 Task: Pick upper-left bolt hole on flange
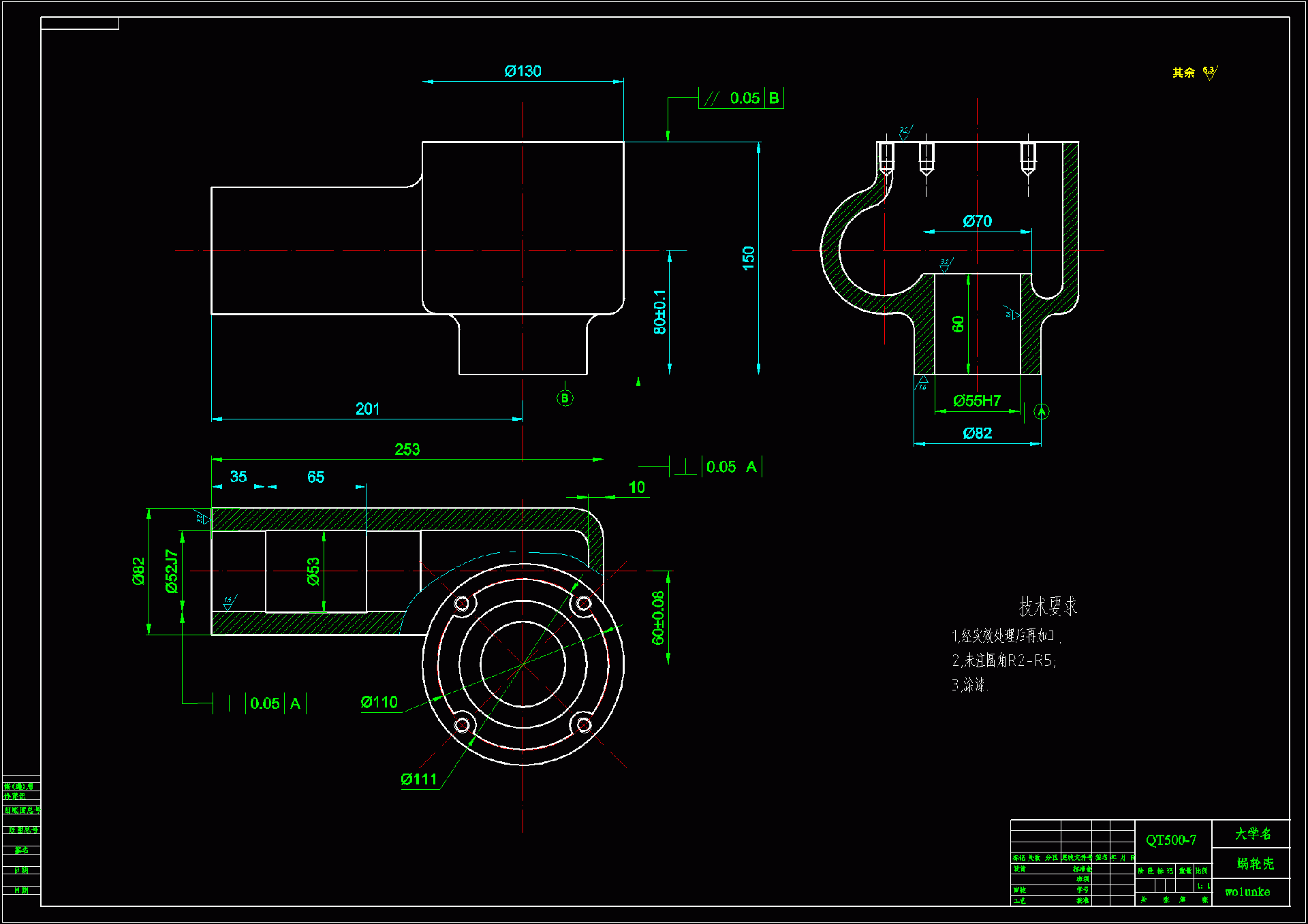(463, 604)
